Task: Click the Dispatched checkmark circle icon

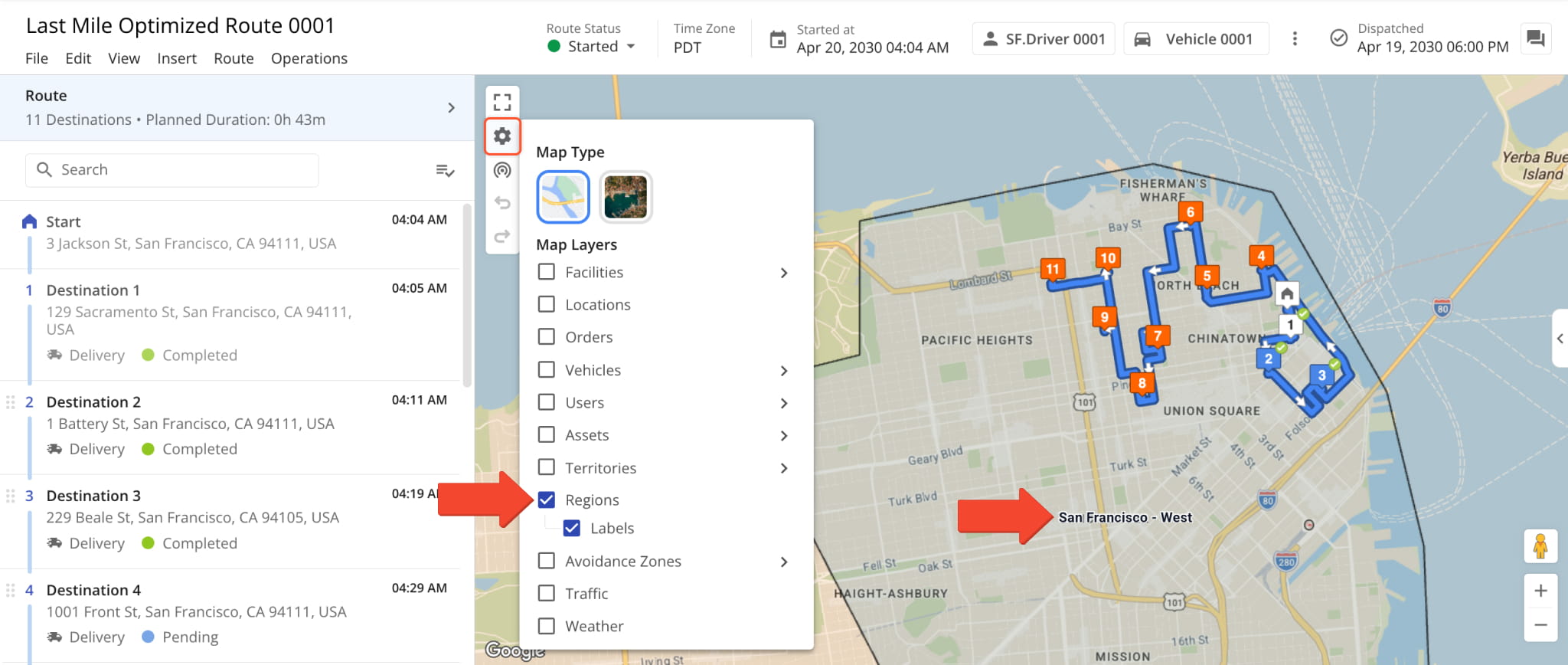Action: [1338, 38]
